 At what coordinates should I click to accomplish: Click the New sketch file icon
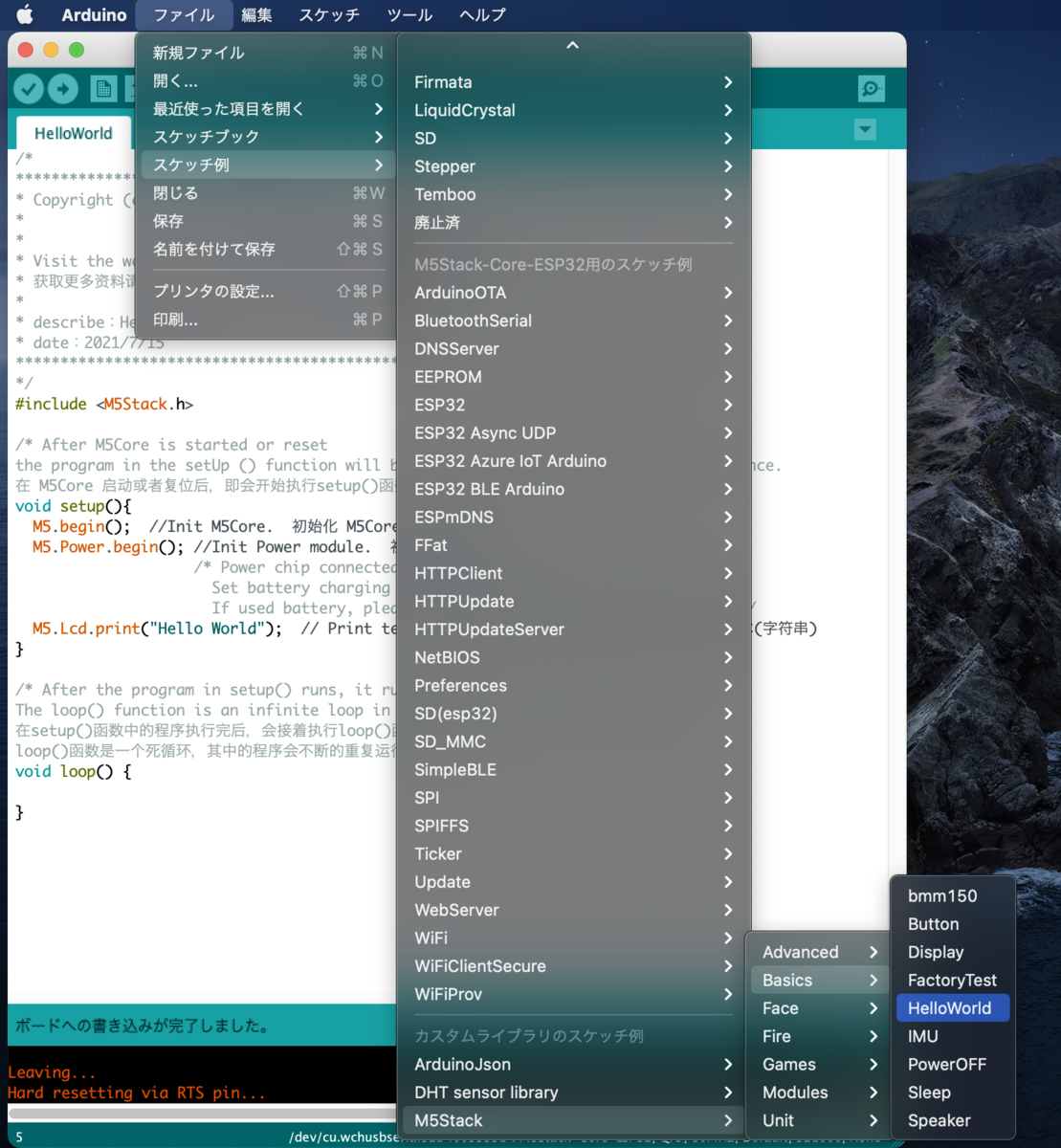[x=103, y=89]
